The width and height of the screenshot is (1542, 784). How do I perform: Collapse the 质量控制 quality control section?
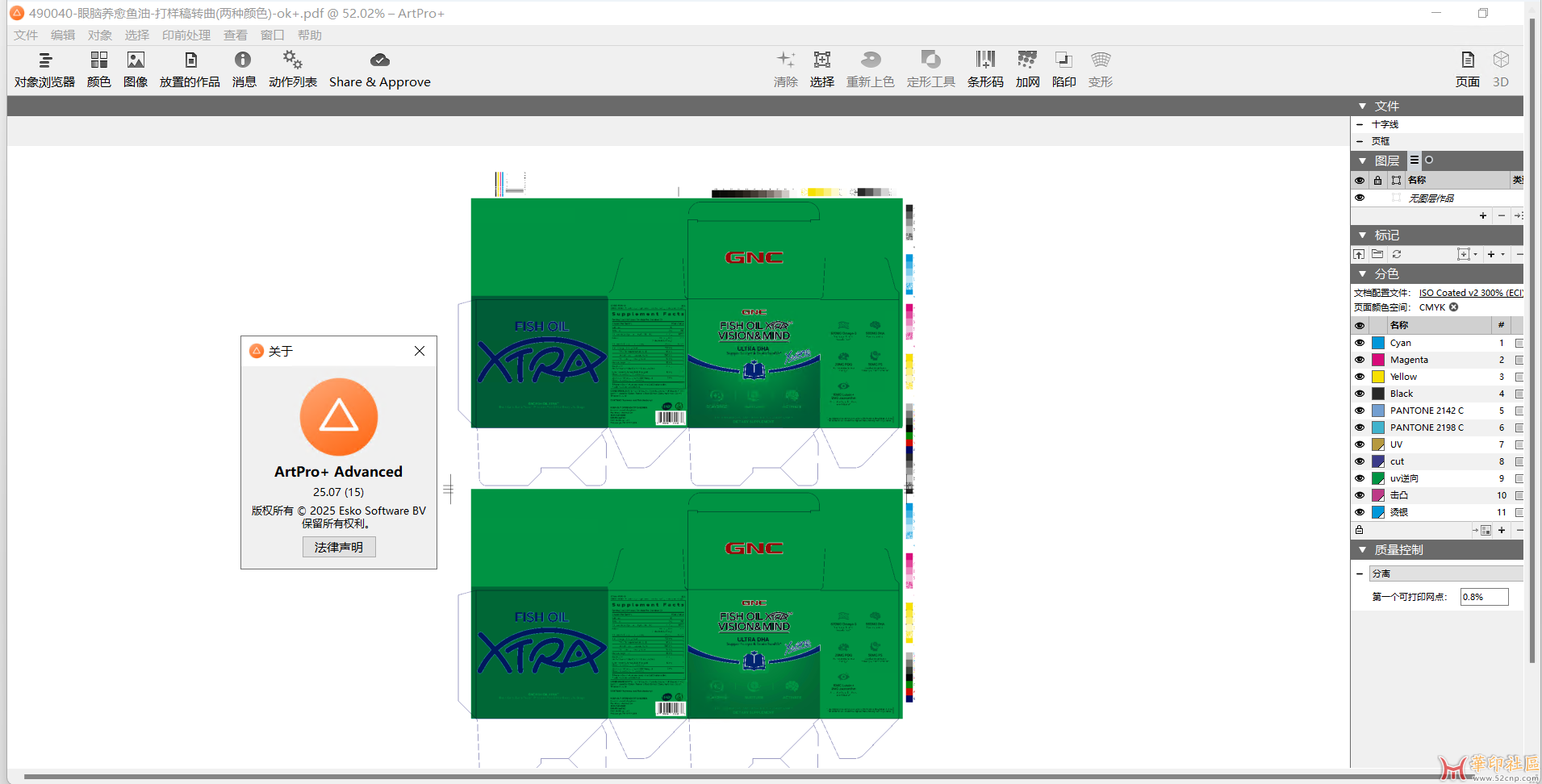[1363, 550]
